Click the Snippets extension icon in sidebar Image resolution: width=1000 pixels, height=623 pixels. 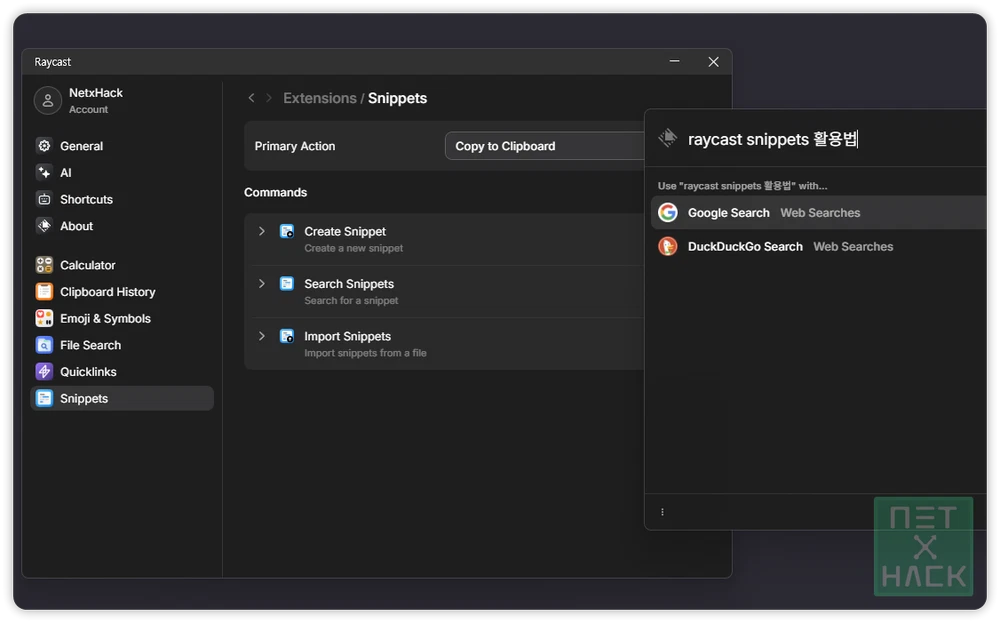tap(44, 399)
